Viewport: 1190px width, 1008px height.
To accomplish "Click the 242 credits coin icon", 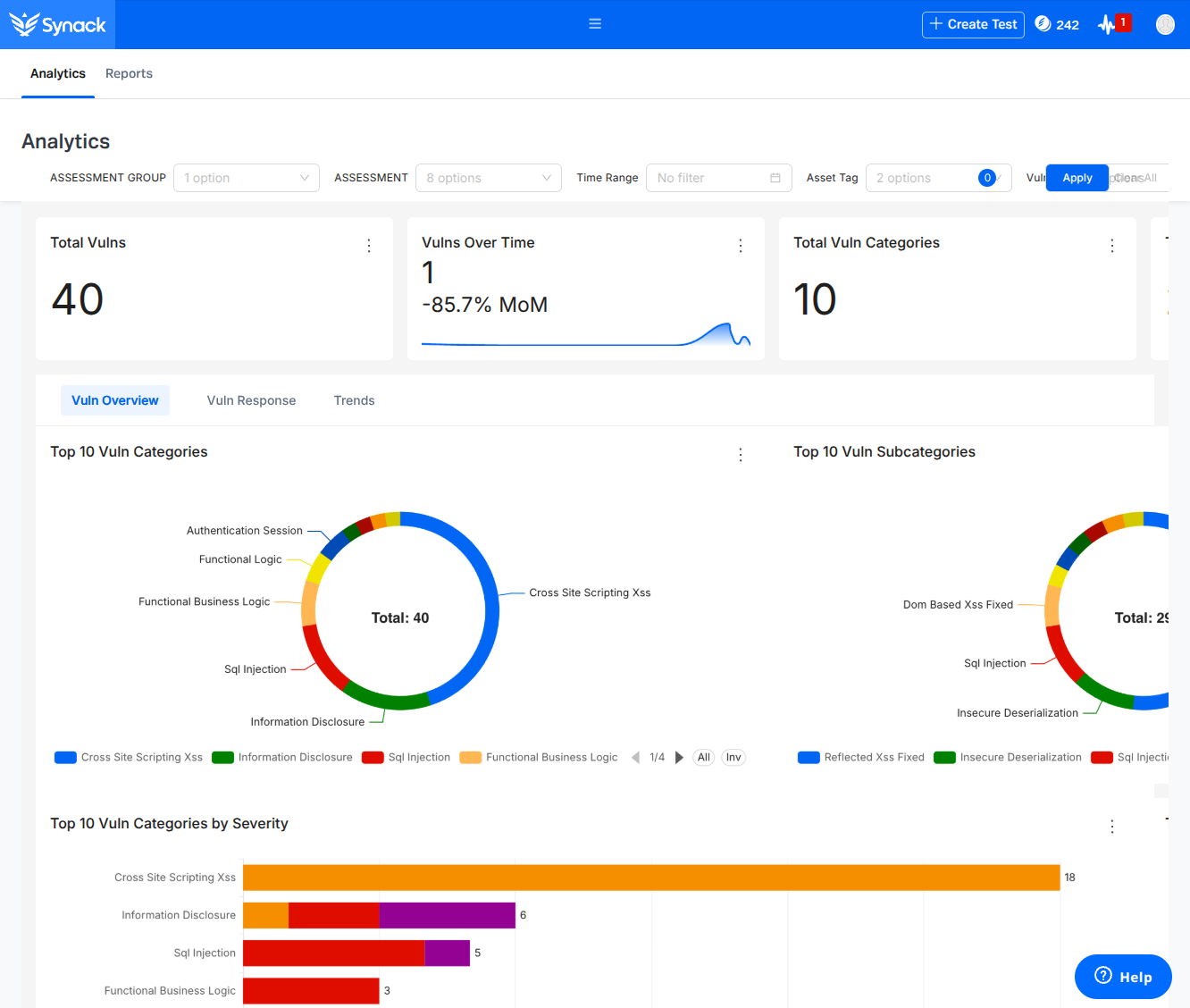I will pyautogui.click(x=1043, y=24).
